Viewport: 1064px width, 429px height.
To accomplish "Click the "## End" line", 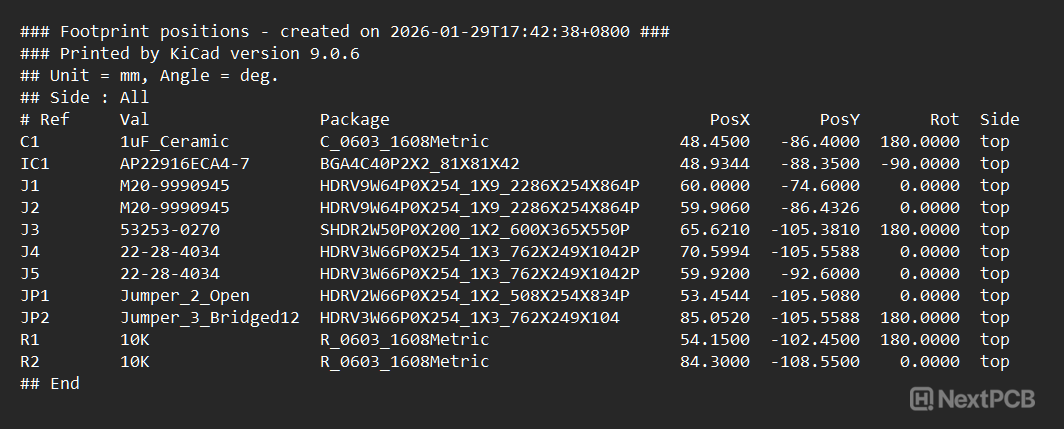I will [49, 384].
